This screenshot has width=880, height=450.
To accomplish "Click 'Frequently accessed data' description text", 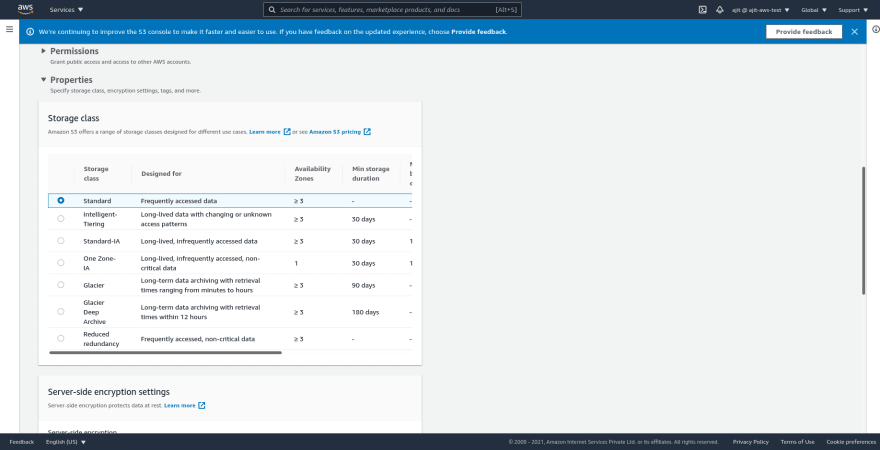I will pos(178,200).
